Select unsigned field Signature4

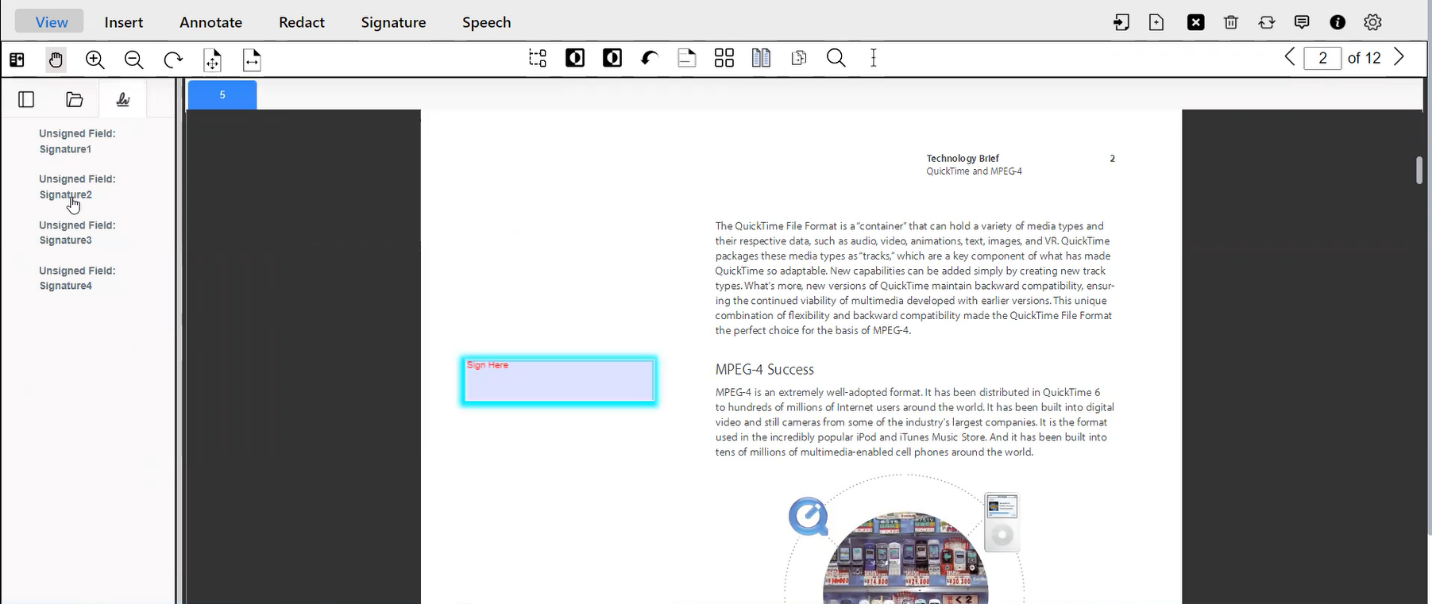tap(77, 278)
